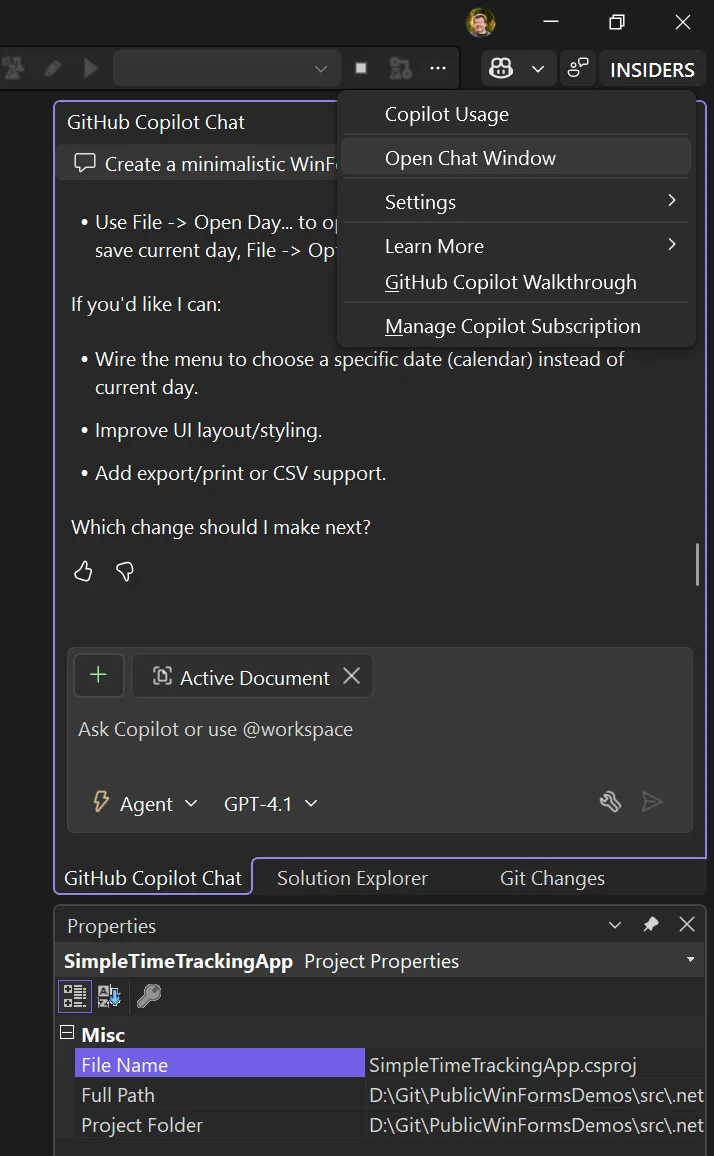
Task: Remove the Active Document context chip
Action: (351, 677)
